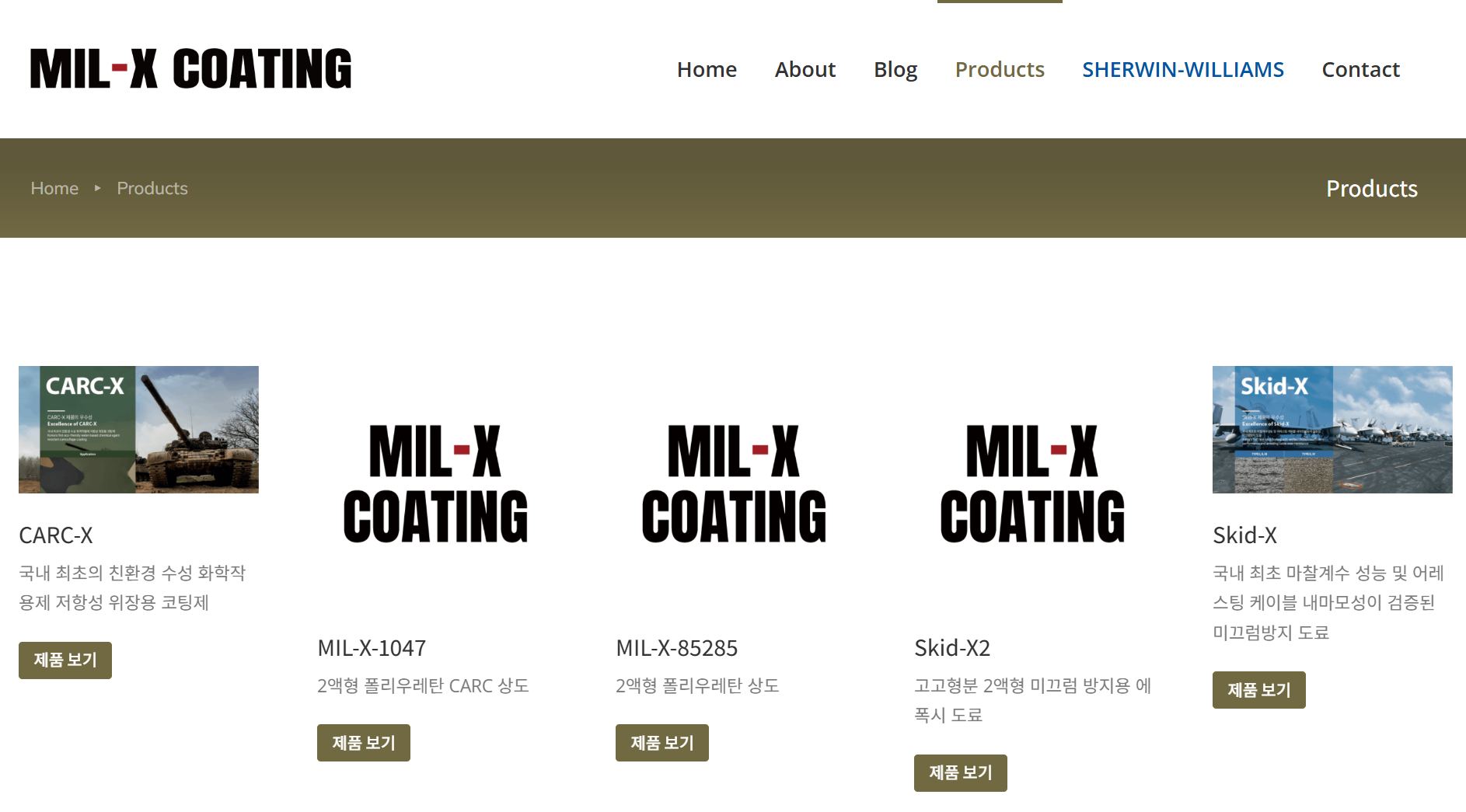Screen dimensions: 1466x812
Task: Click 제품 보기 button for Skid-X
Action: 1258,690
